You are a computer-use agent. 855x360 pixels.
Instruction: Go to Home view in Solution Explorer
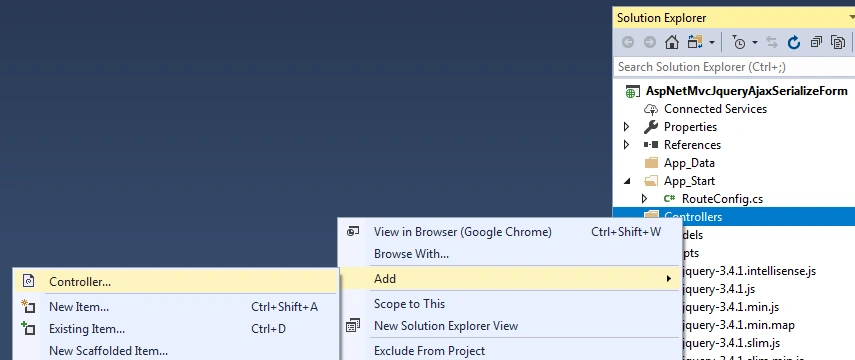[x=672, y=43]
